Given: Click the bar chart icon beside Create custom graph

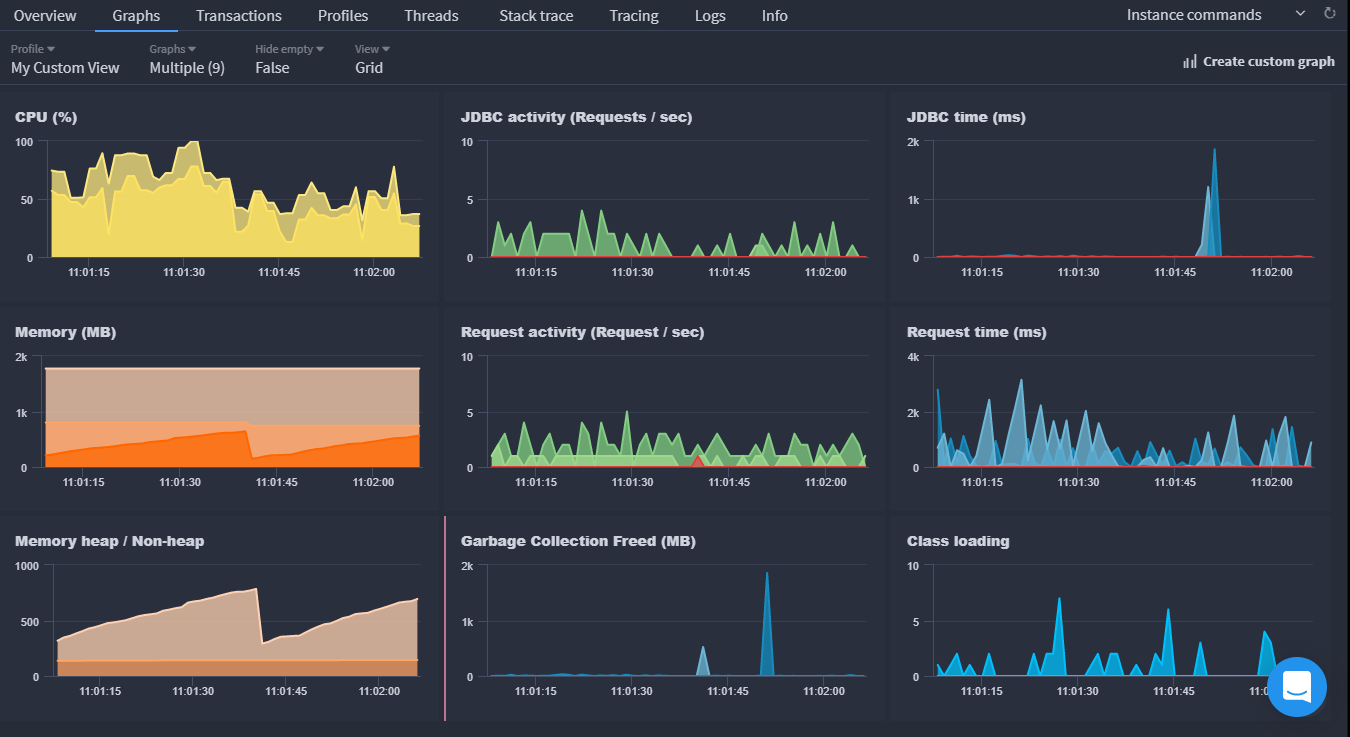Looking at the screenshot, I should click(x=1190, y=62).
